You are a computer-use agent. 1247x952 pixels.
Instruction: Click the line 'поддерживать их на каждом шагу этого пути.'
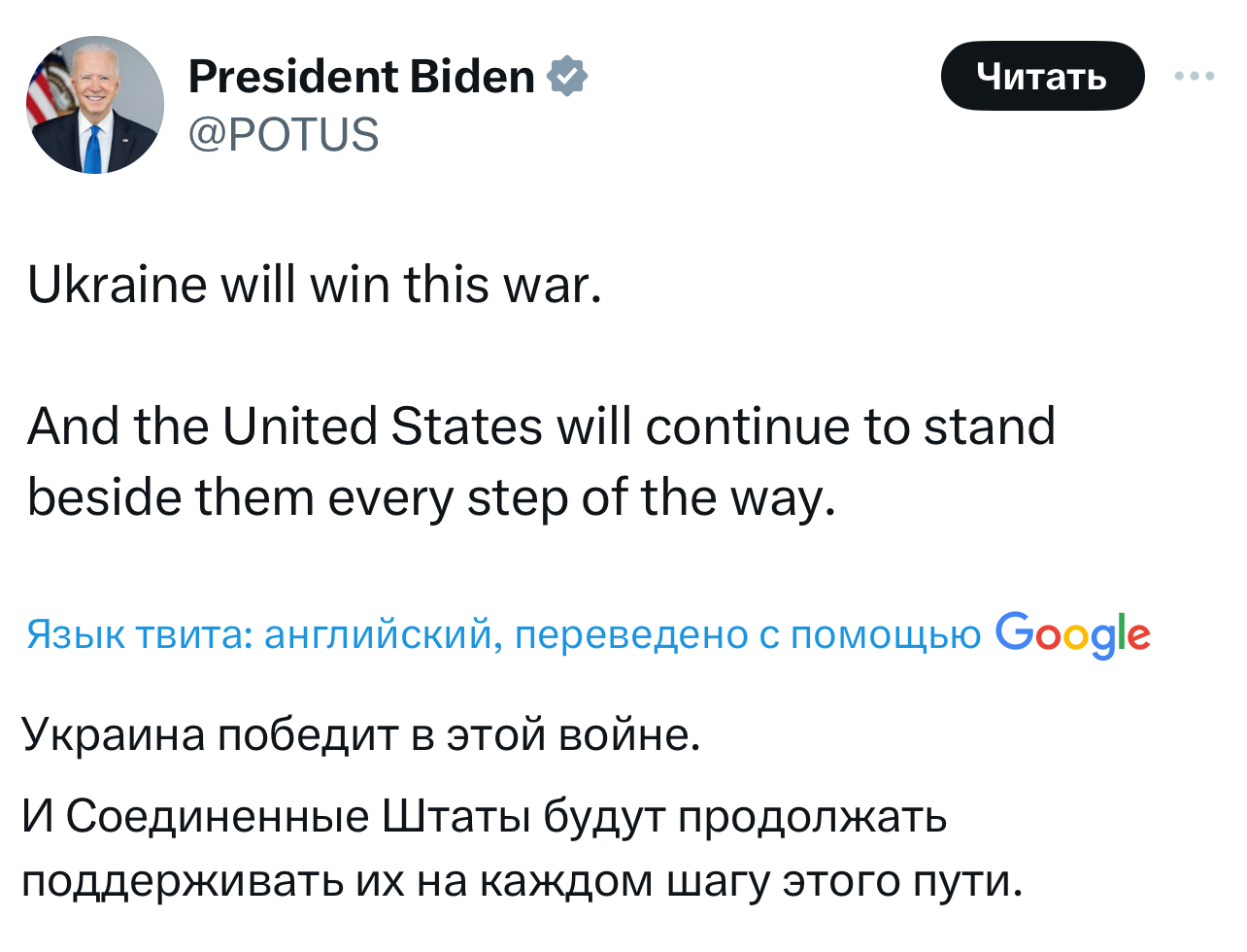522,880
